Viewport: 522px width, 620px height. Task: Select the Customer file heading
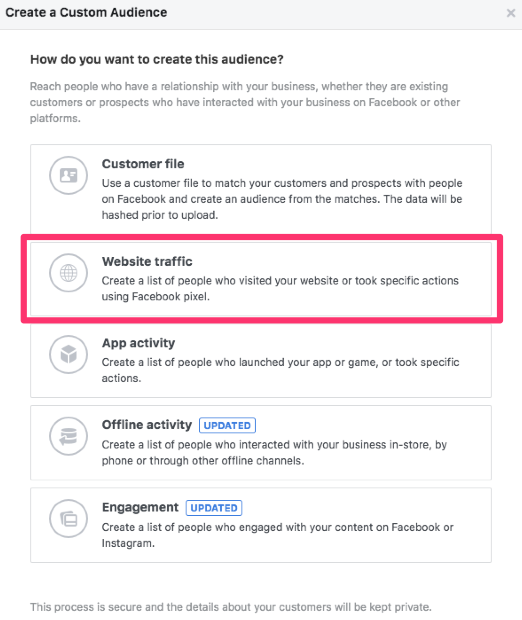pyautogui.click(x=143, y=164)
